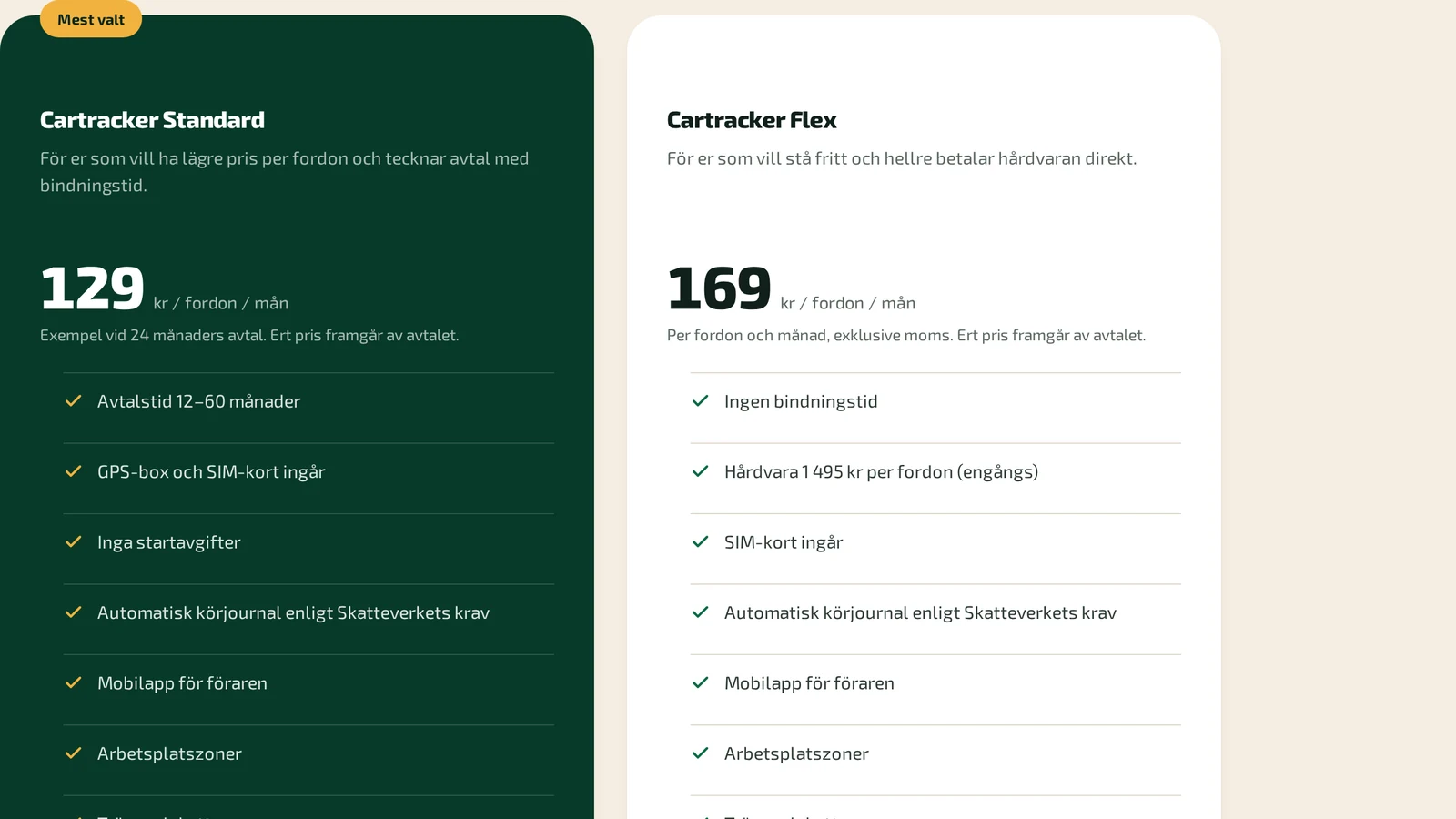
Task: Click 'Hårdvara 1 495 kr per fordon (engångs)'
Action: click(881, 472)
